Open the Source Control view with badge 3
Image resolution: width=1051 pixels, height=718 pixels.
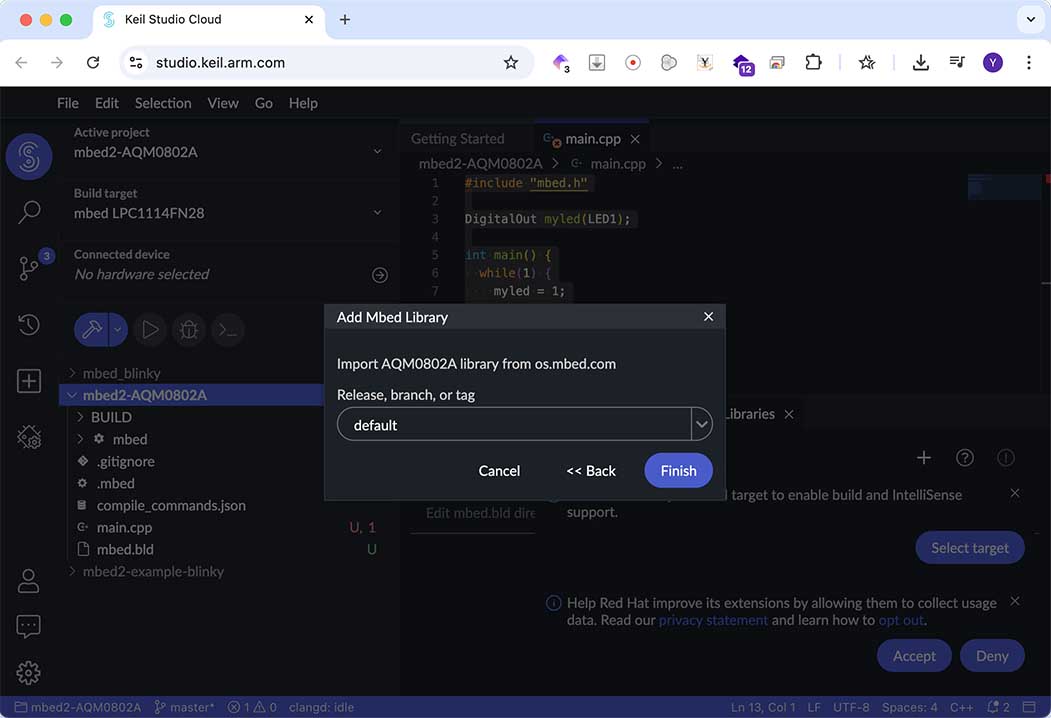[29, 268]
